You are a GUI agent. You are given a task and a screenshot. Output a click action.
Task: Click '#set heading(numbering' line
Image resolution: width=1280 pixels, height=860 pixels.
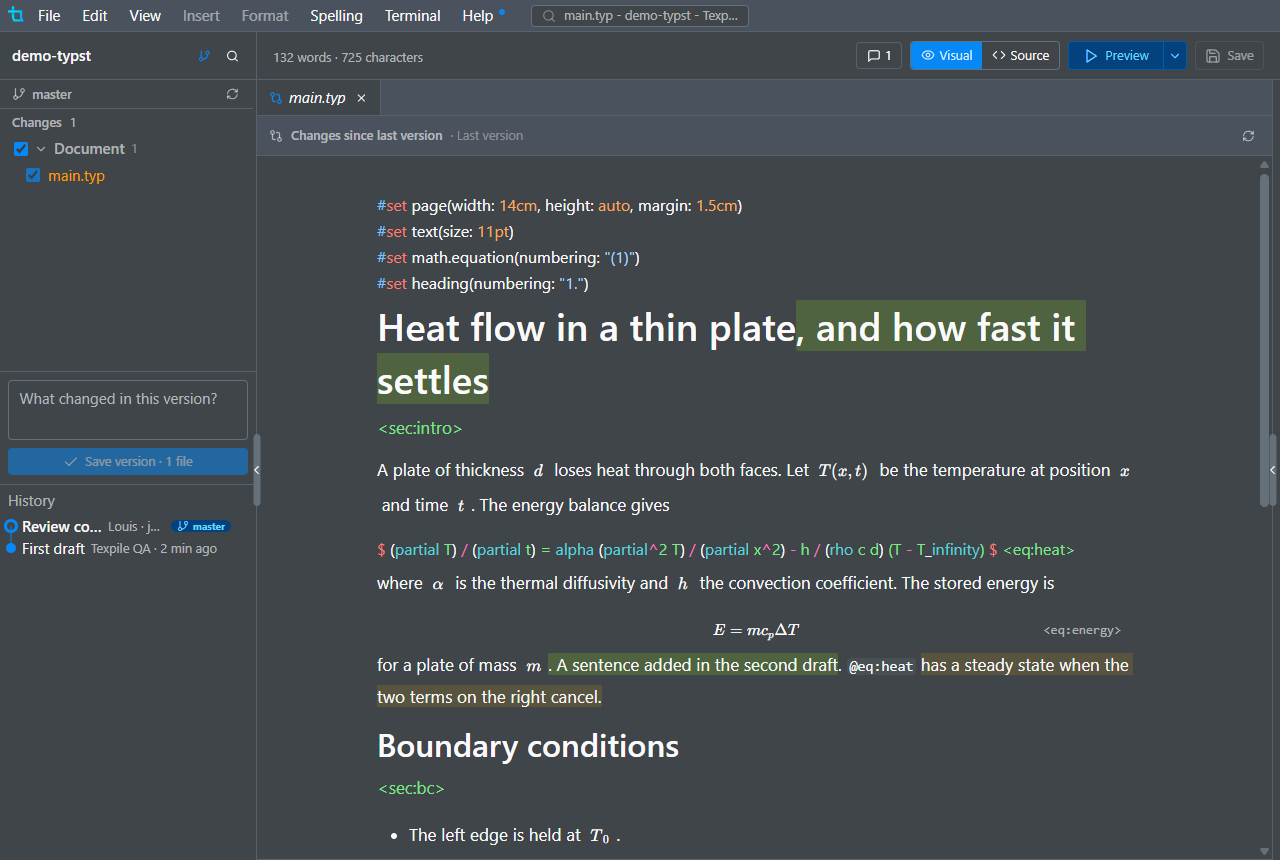tap(483, 284)
